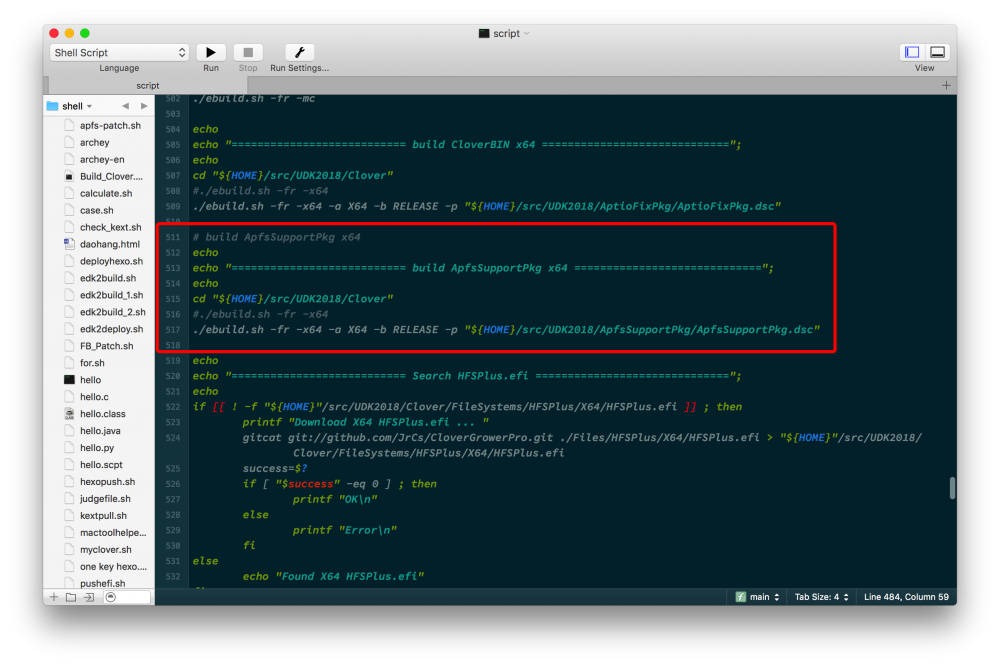
Task: Open apfs-patch.sh file
Action: pos(110,126)
